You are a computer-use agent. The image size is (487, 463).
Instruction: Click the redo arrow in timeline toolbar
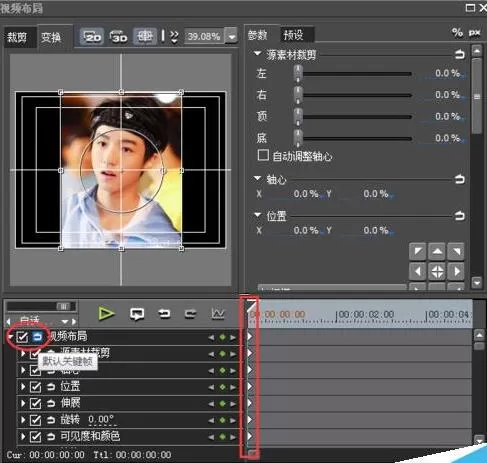(191, 314)
